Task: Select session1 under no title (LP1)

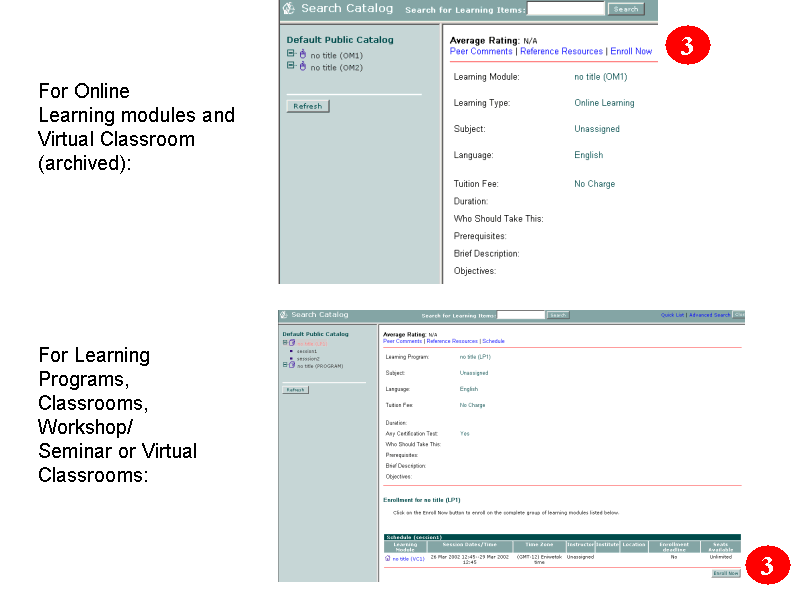Action: pyautogui.click(x=307, y=351)
